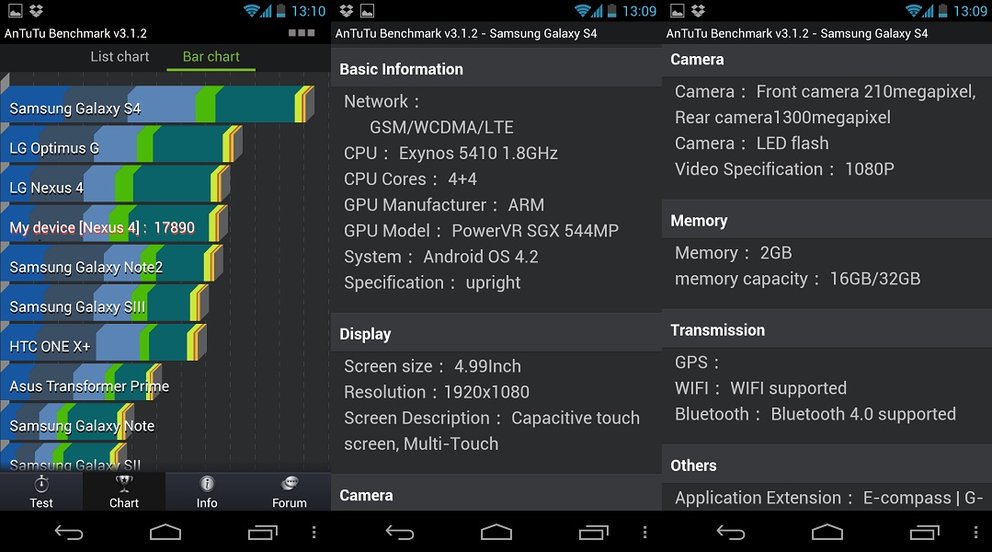Tap battery icon in left status bar
This screenshot has height=552, width=992.
[x=281, y=11]
